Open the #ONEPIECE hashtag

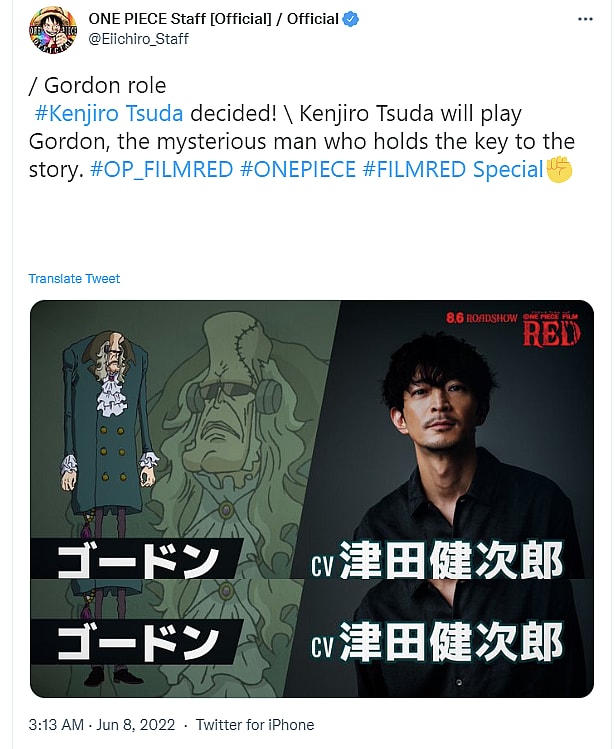tap(298, 170)
